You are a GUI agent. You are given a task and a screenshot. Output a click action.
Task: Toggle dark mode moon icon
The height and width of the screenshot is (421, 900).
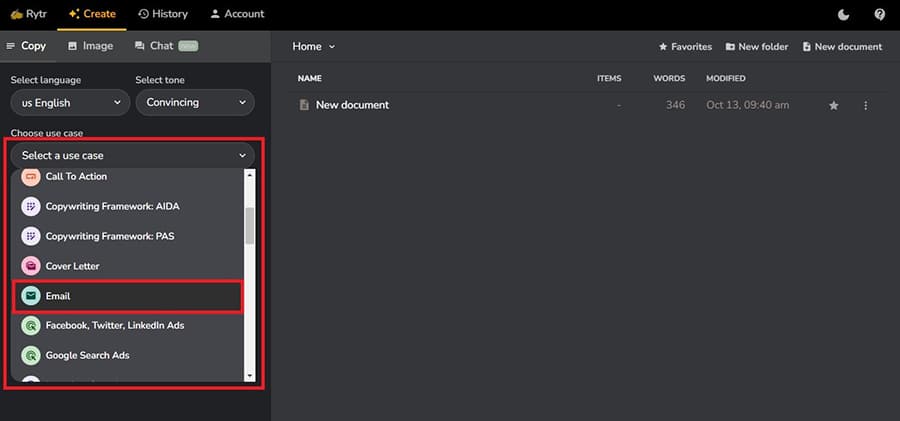(x=843, y=14)
